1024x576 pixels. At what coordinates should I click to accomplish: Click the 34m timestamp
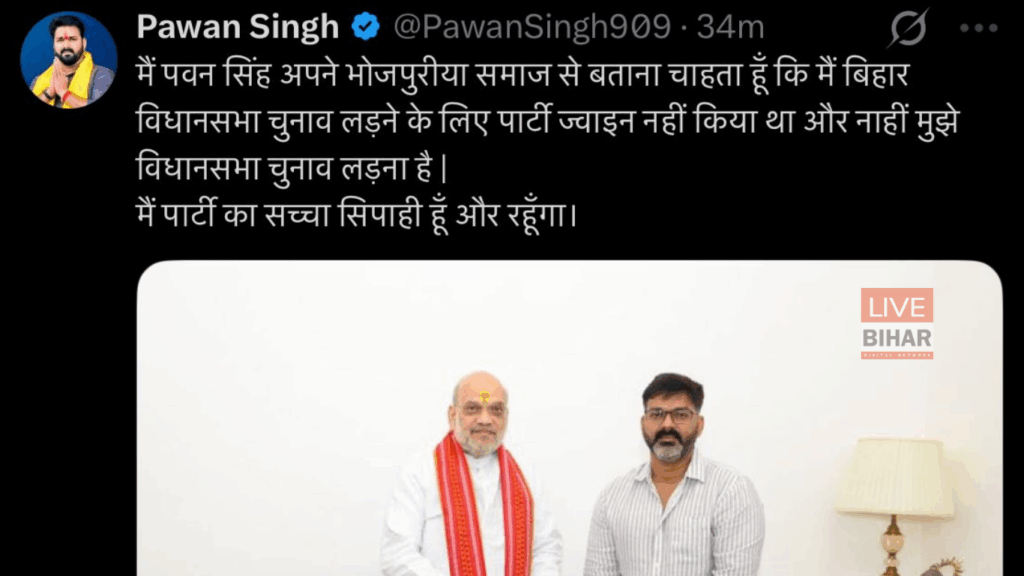(x=729, y=27)
